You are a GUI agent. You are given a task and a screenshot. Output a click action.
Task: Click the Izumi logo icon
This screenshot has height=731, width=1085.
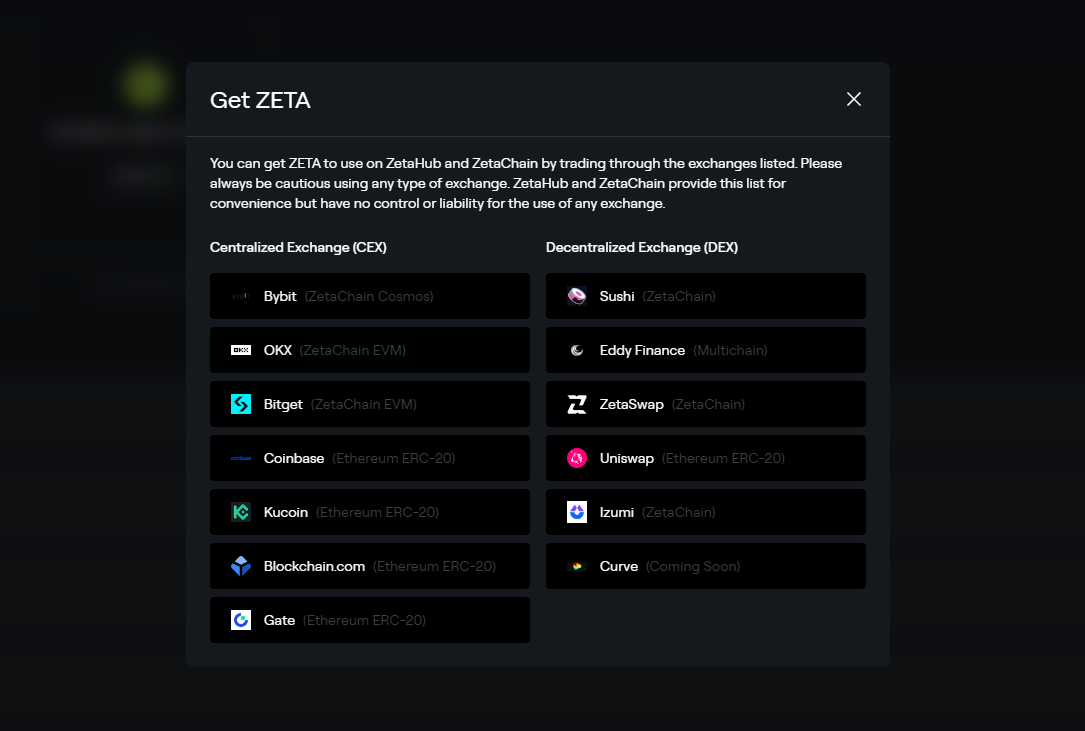[x=577, y=512]
